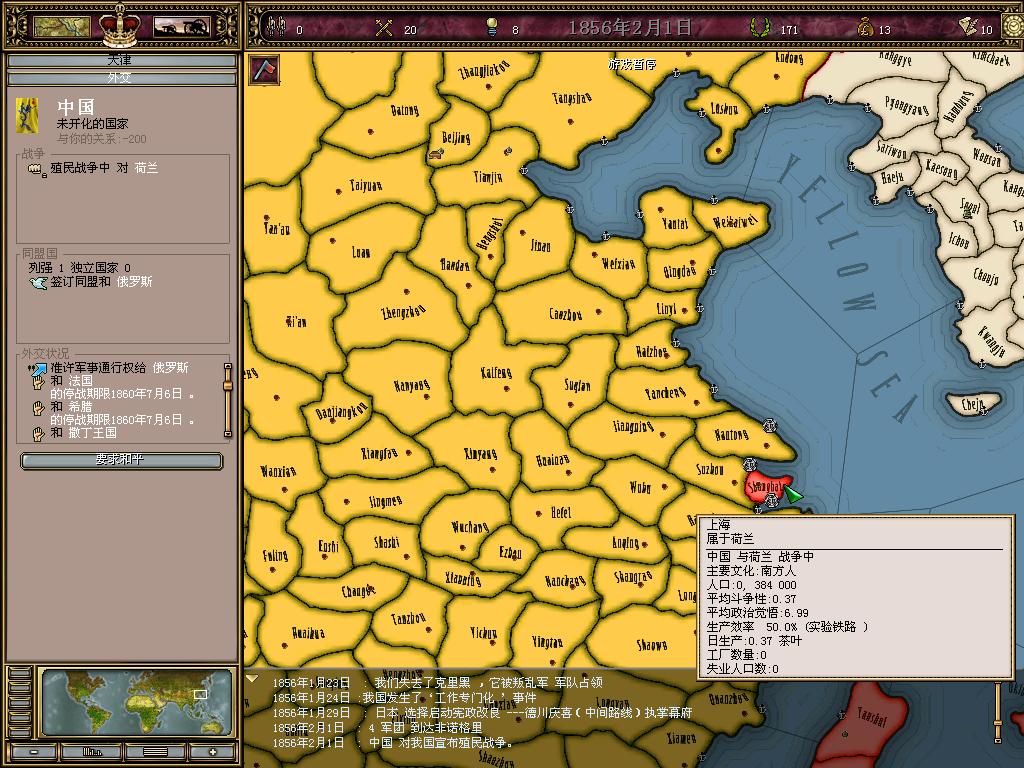This screenshot has height=768, width=1024.
Task: Click the horizontal lines button under minimap
Action: (155, 752)
